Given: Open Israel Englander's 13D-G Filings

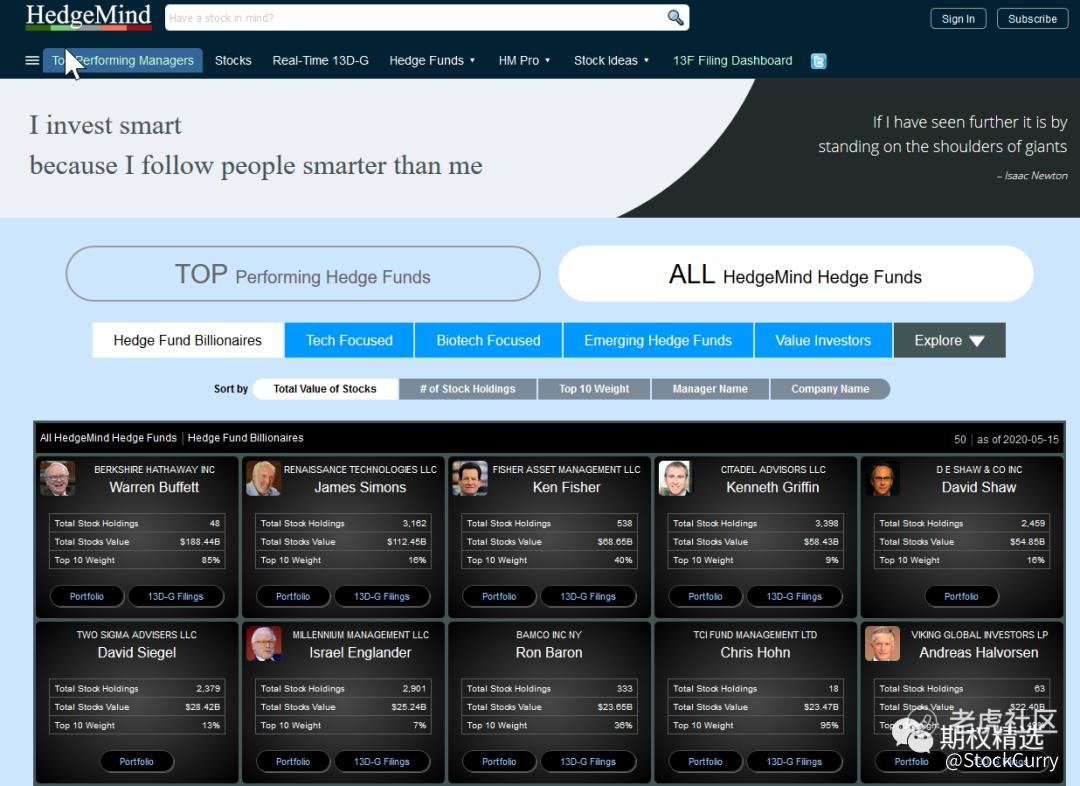Looking at the screenshot, I should 382,762.
